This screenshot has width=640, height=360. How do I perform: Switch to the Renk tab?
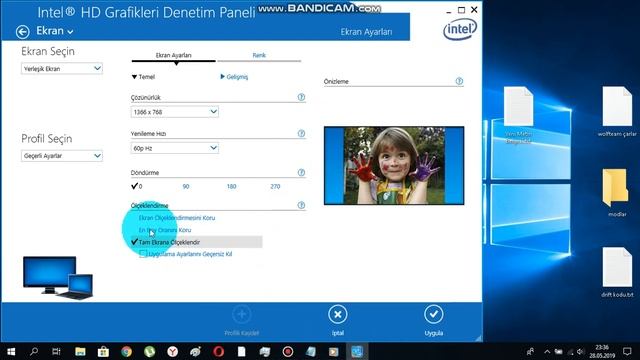point(259,56)
